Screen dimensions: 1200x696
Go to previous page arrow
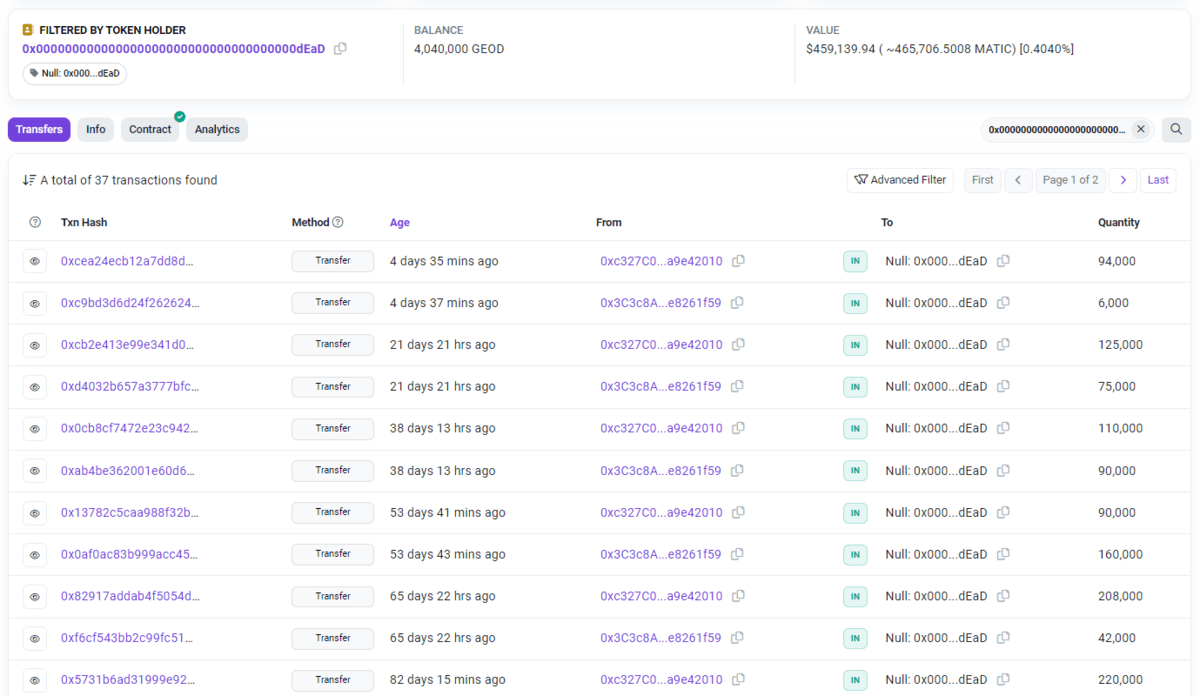tap(1018, 180)
